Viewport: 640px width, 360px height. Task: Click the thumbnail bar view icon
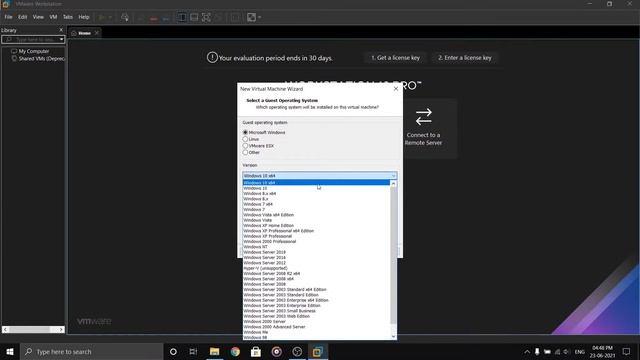[x=194, y=17]
